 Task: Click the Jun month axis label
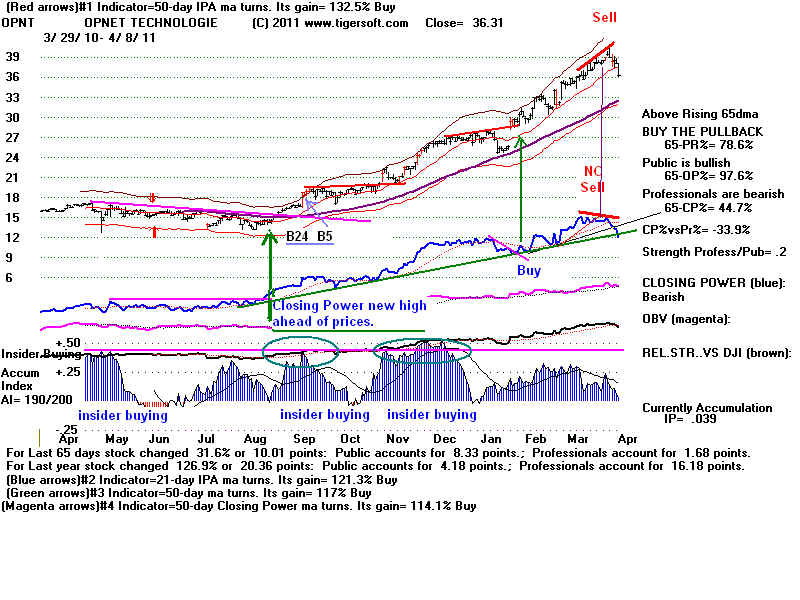159,439
